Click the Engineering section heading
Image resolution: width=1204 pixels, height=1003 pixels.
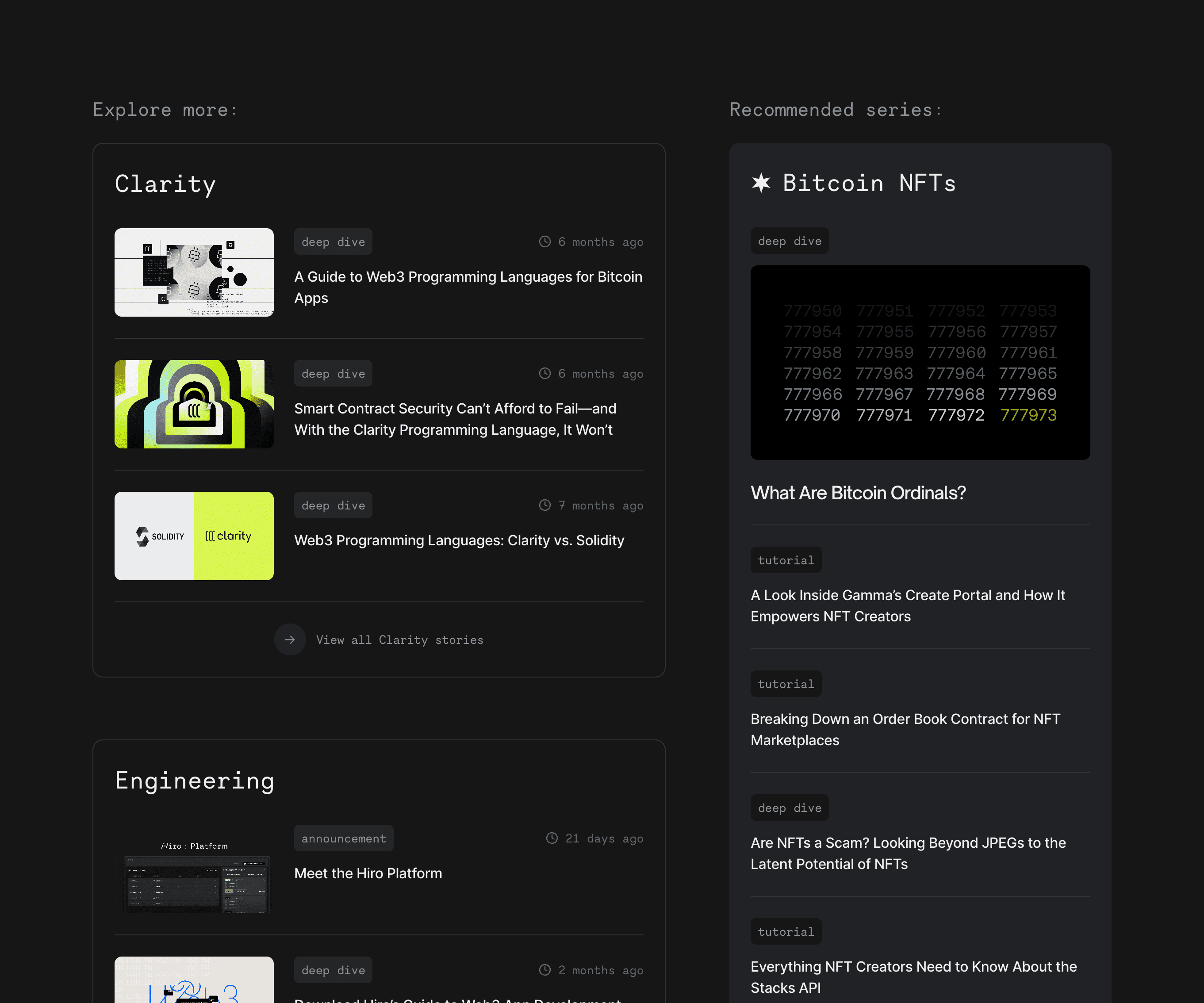195,781
